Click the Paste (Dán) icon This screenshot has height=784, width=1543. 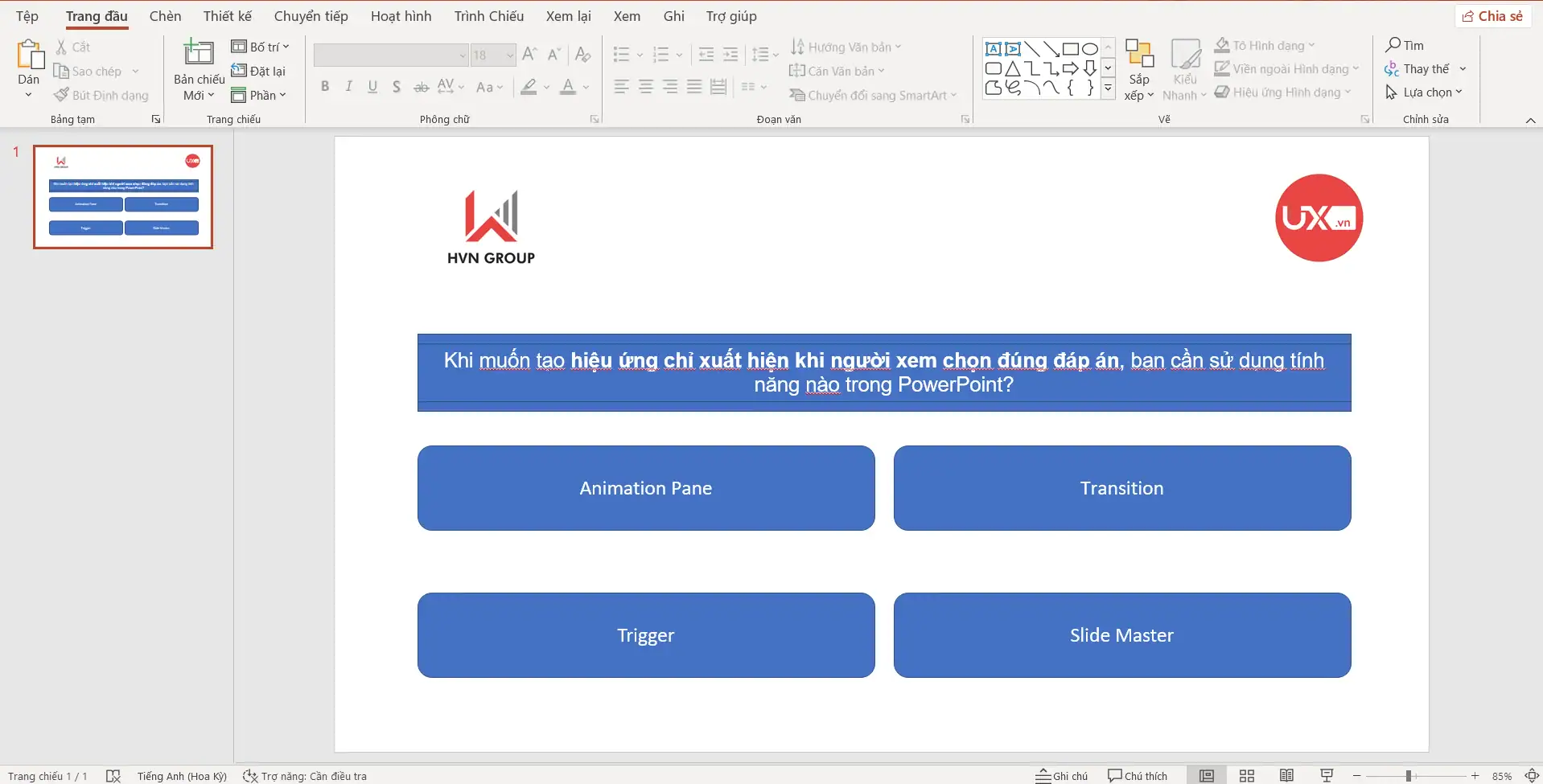coord(29,55)
